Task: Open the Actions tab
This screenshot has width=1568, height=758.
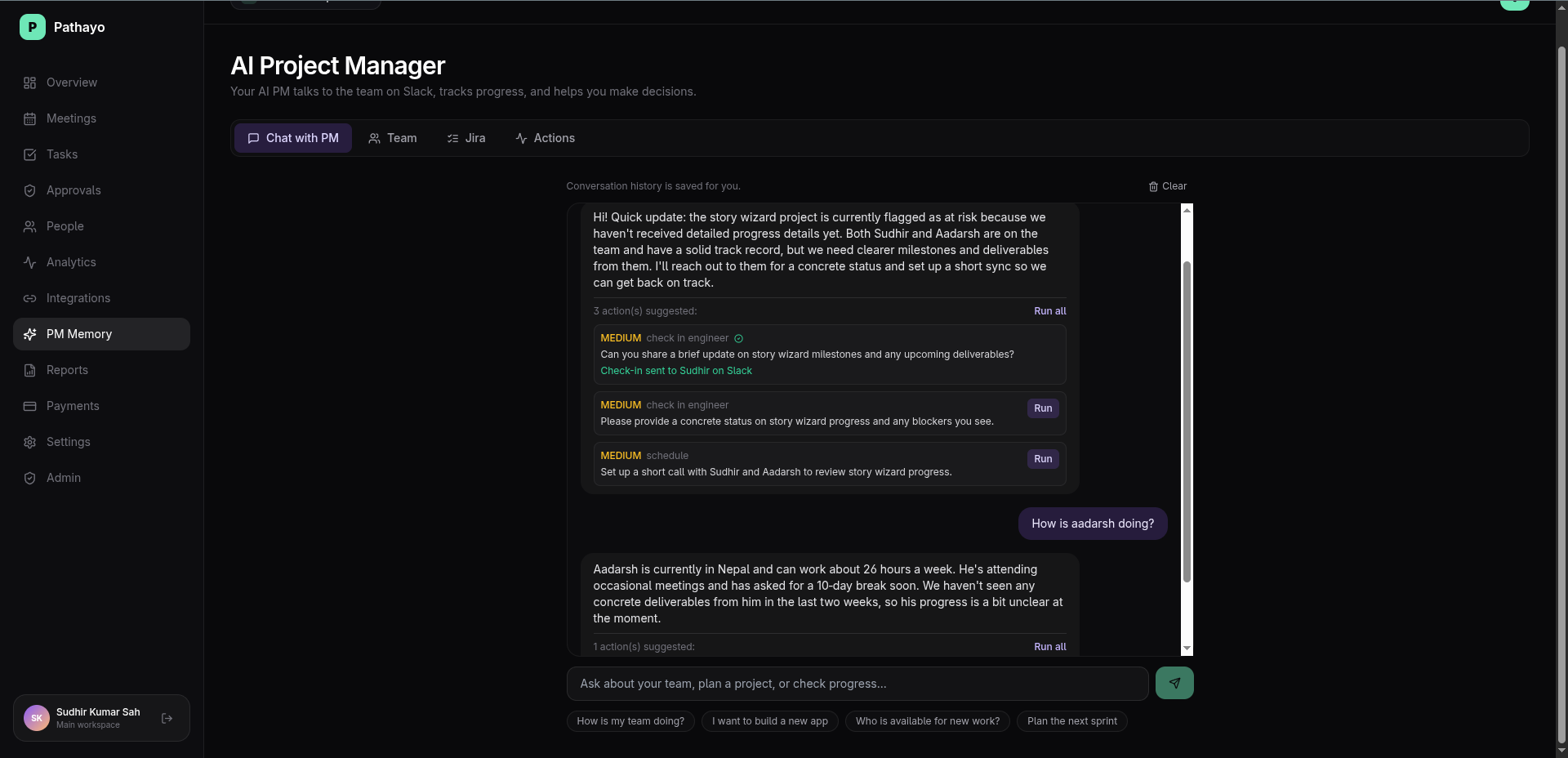Action: [545, 138]
